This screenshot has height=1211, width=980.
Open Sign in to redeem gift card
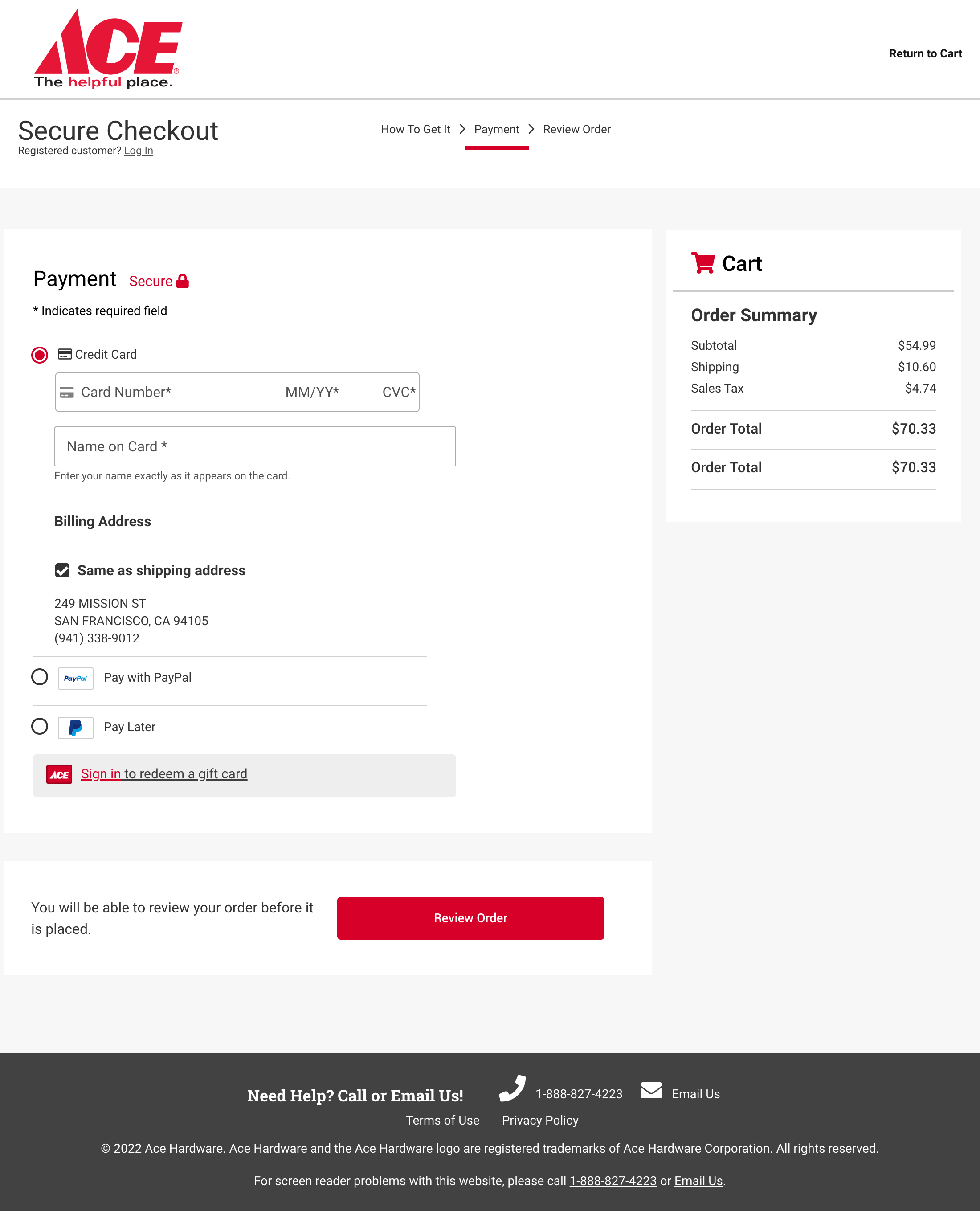101,774
